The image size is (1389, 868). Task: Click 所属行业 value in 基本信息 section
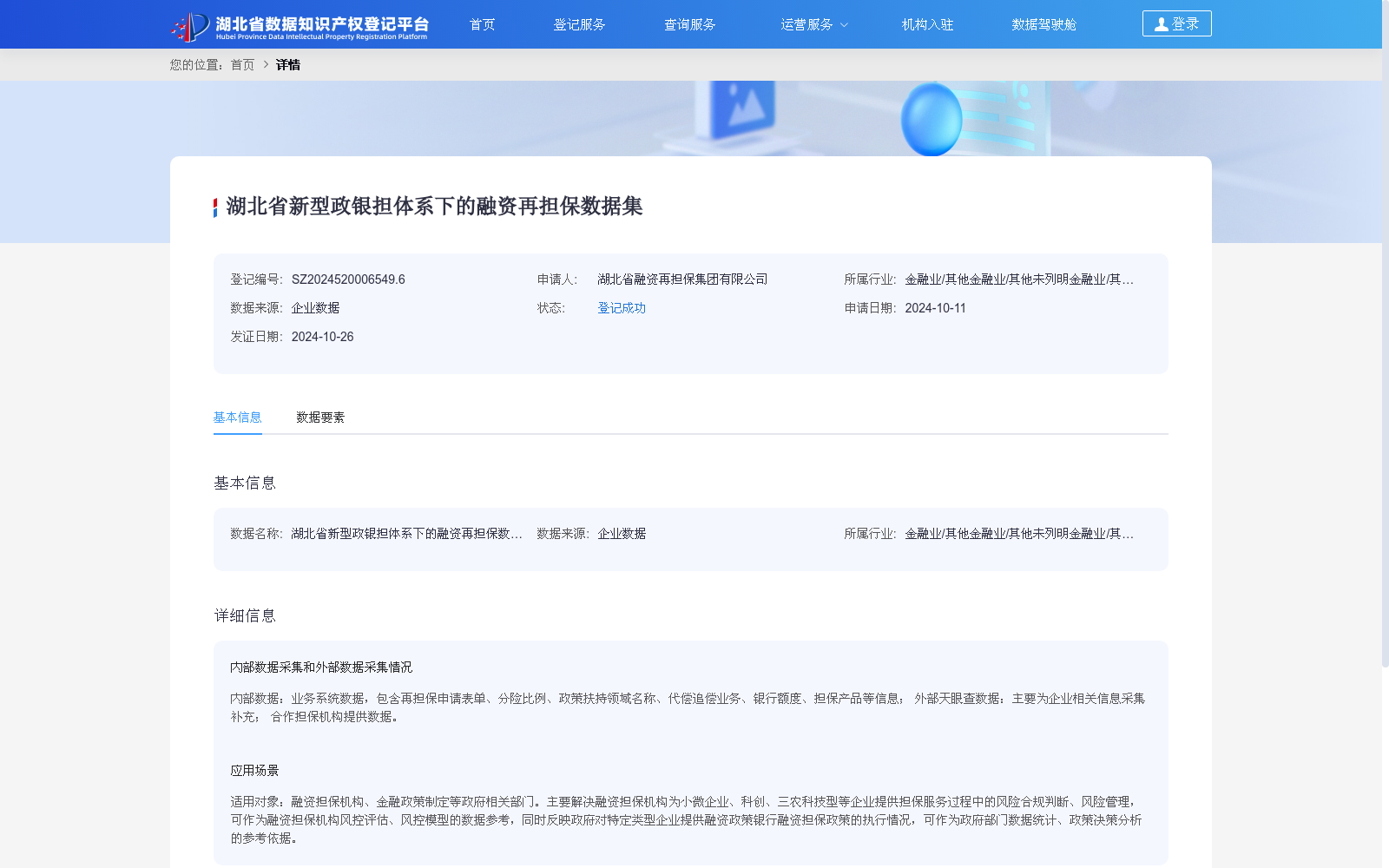click(1019, 534)
